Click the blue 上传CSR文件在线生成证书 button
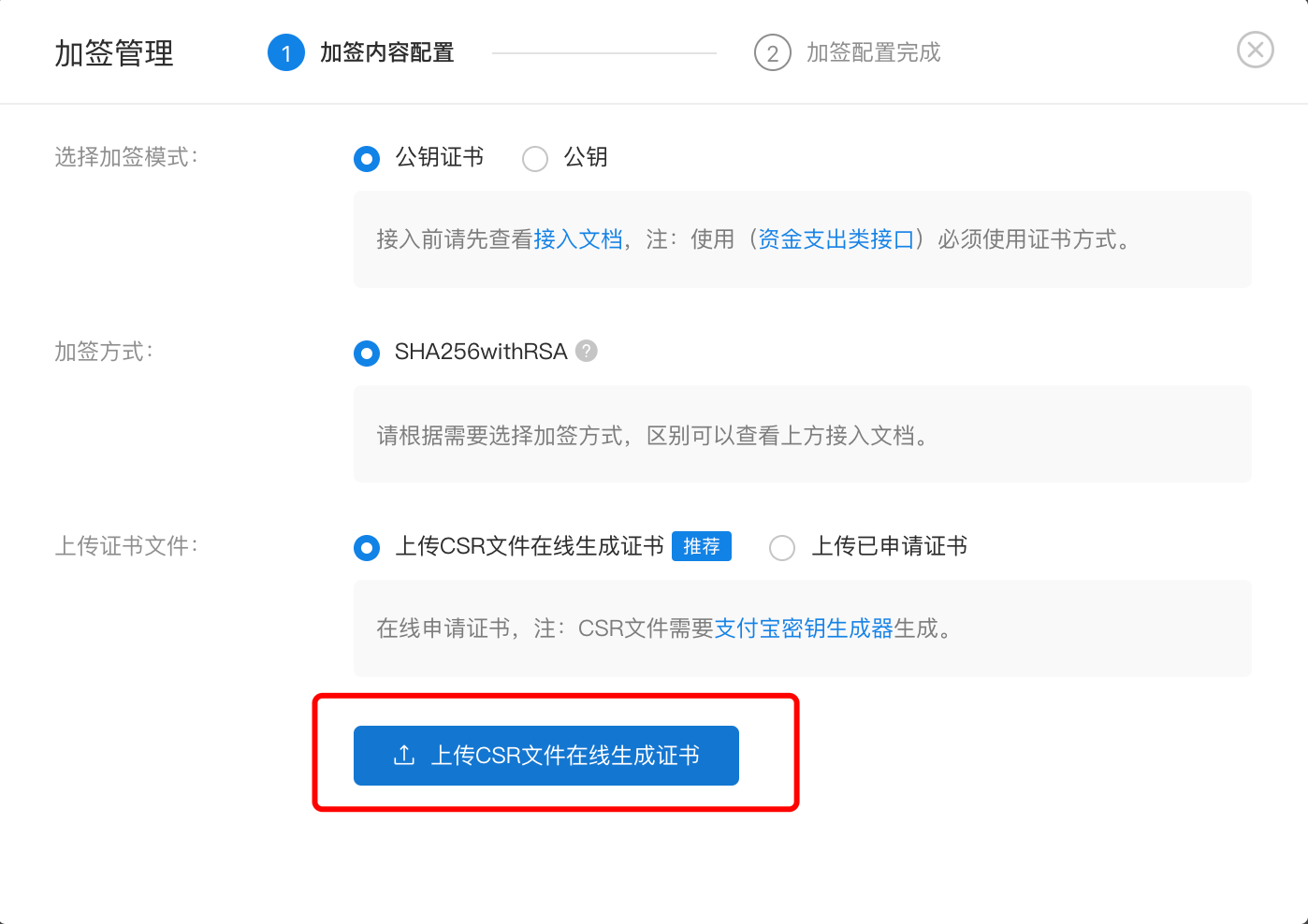This screenshot has width=1308, height=924. click(x=546, y=756)
